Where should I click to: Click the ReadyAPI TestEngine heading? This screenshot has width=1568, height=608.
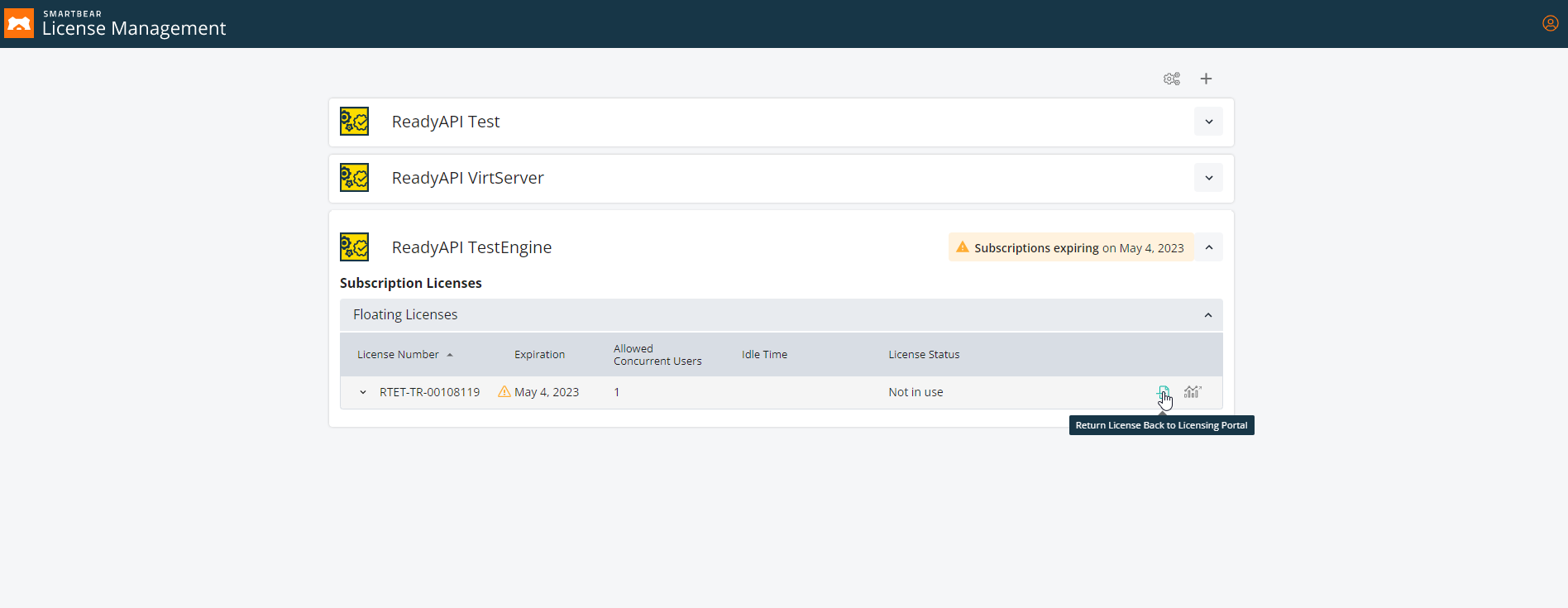click(471, 247)
